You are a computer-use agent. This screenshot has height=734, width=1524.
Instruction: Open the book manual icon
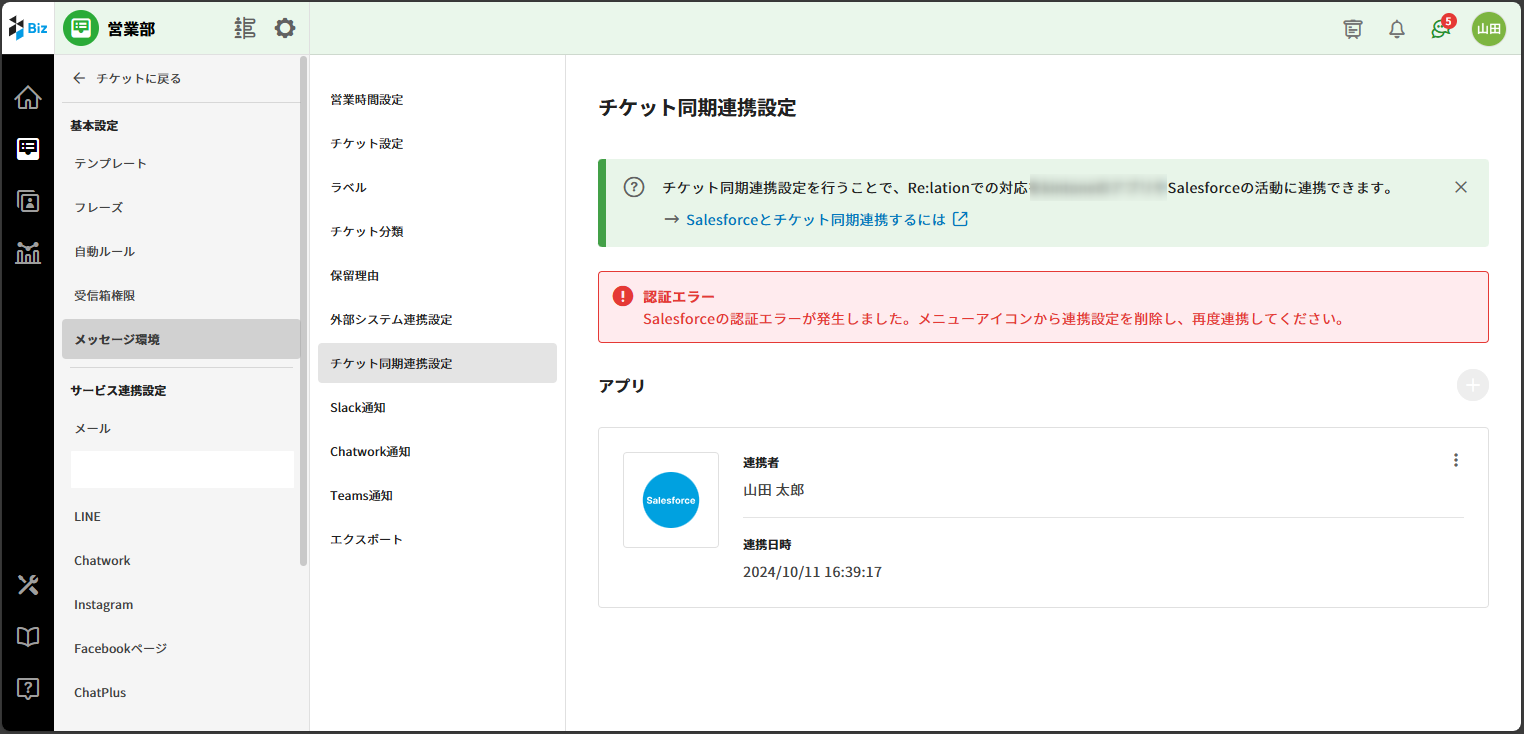click(28, 637)
